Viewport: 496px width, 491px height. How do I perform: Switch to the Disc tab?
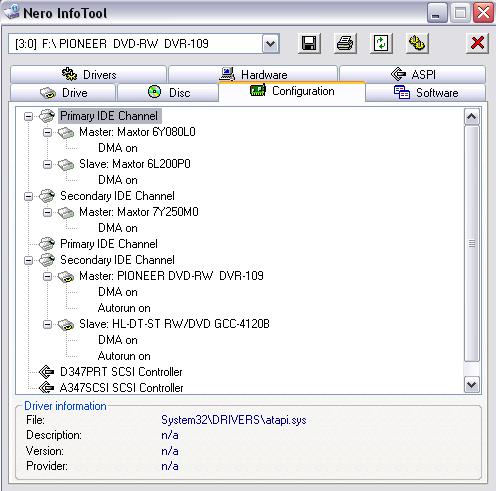tap(168, 93)
